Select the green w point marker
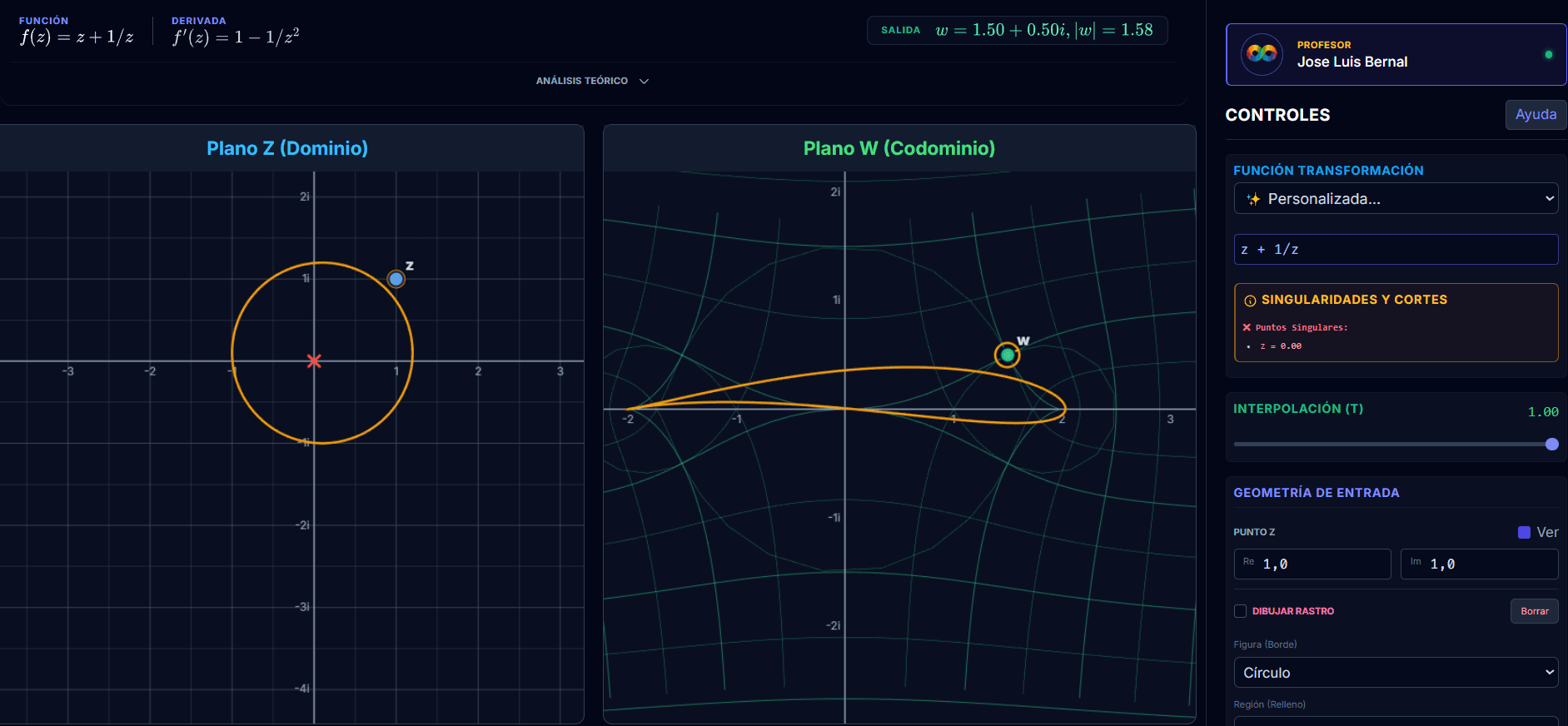 click(x=1008, y=356)
